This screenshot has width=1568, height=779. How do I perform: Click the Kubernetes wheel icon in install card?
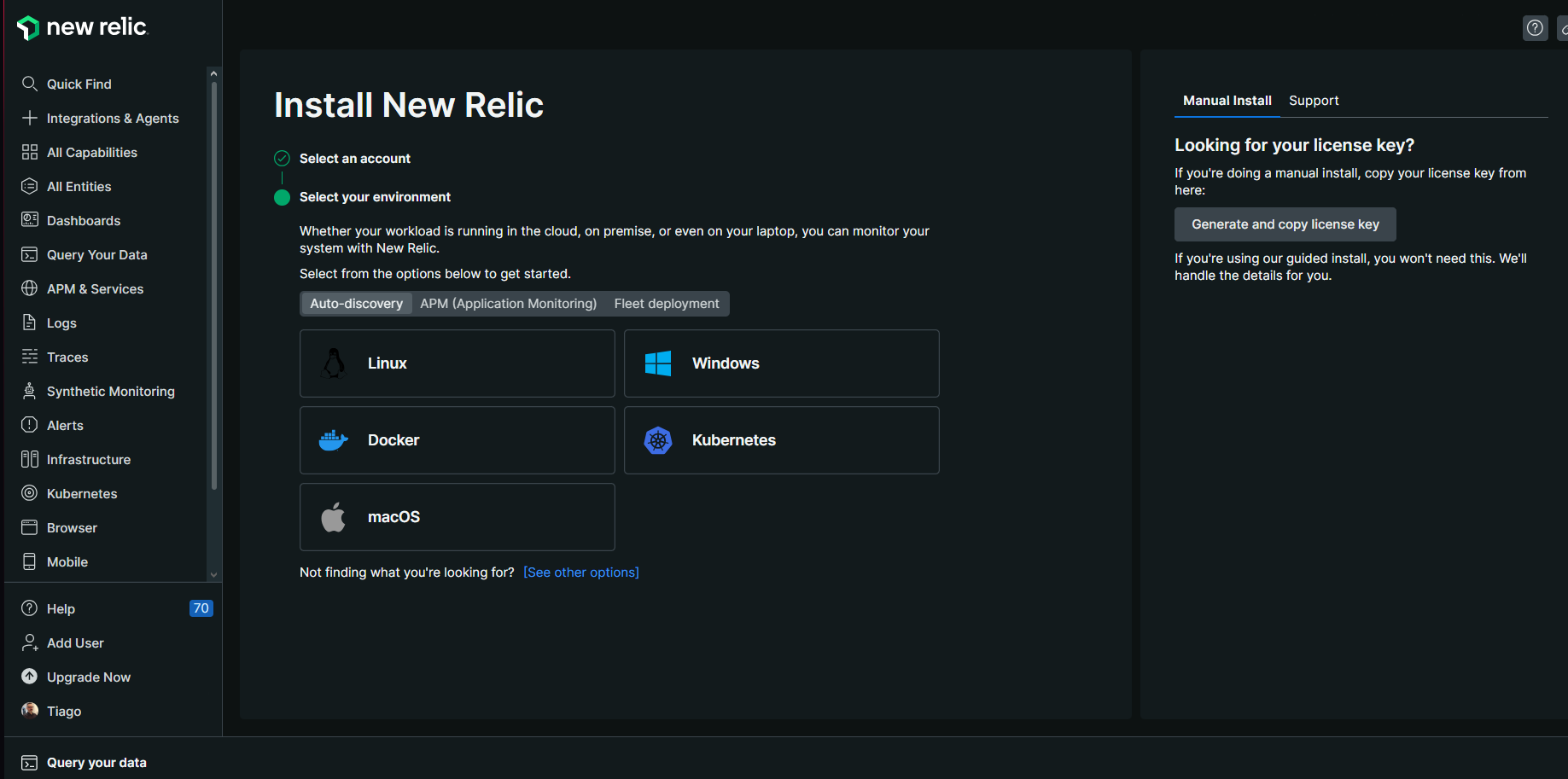[658, 440]
